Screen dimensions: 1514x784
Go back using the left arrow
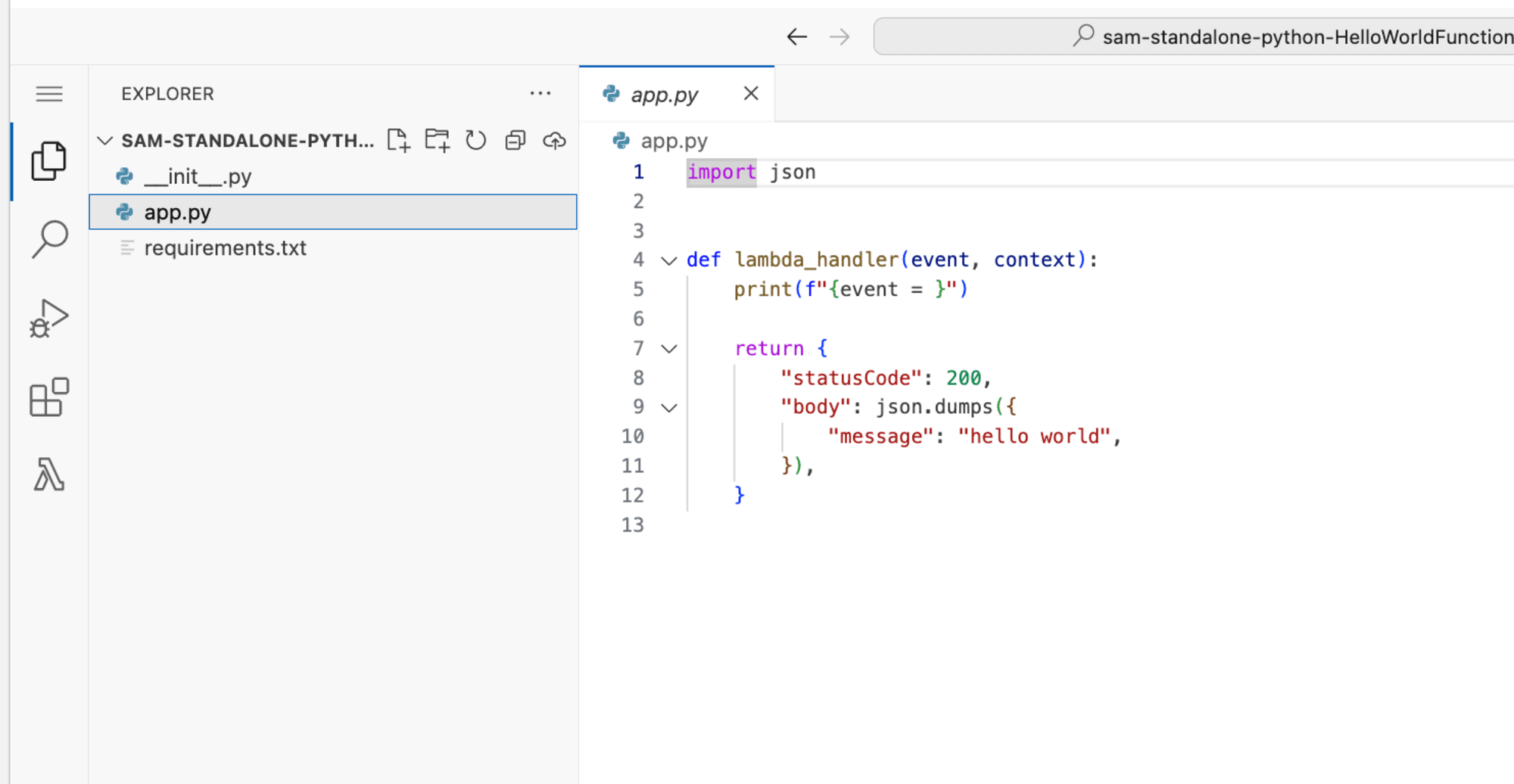coord(796,36)
